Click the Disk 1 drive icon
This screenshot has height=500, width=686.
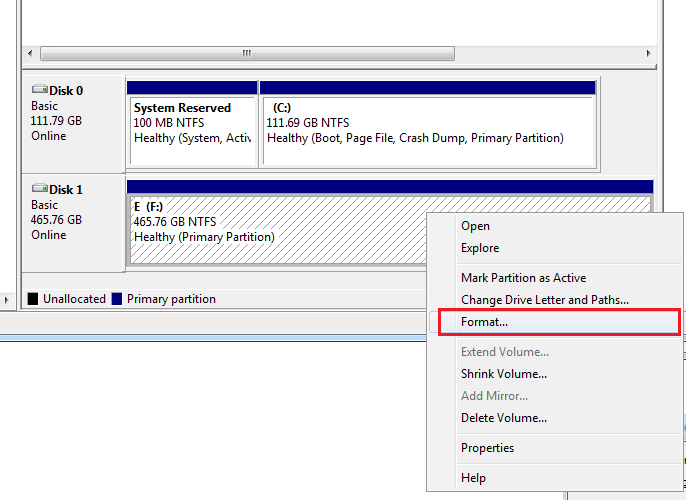(x=39, y=189)
